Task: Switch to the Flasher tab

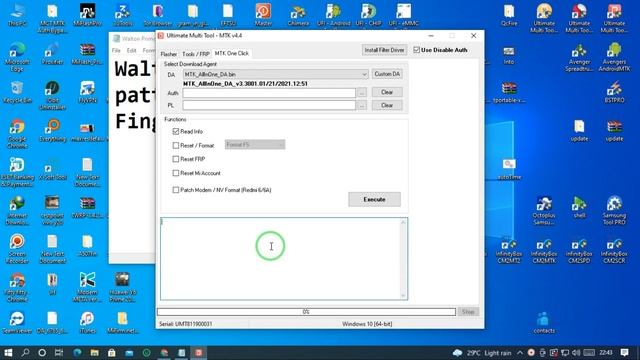Action: 169,54
